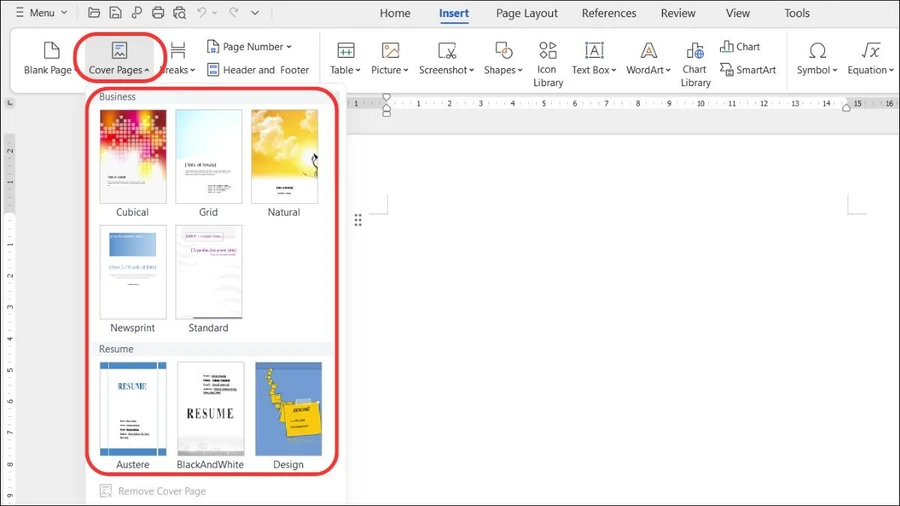Click the ruler tab selector corner icon
Image resolution: width=900 pixels, height=506 pixels.
[x=9, y=103]
